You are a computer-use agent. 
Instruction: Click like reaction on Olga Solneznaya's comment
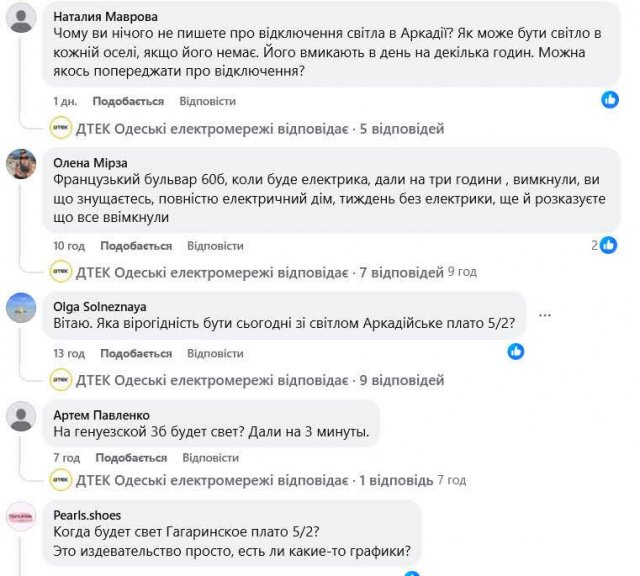516,351
